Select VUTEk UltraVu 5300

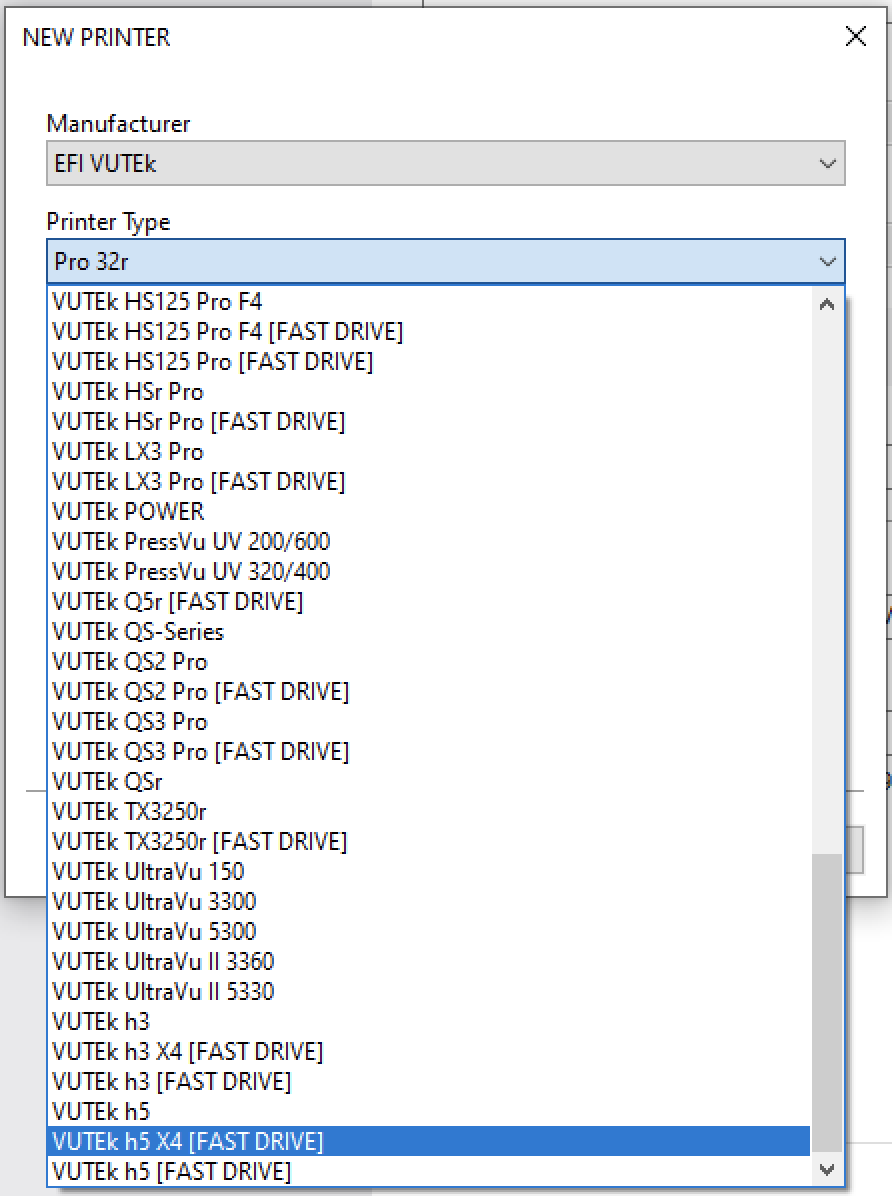pos(430,931)
